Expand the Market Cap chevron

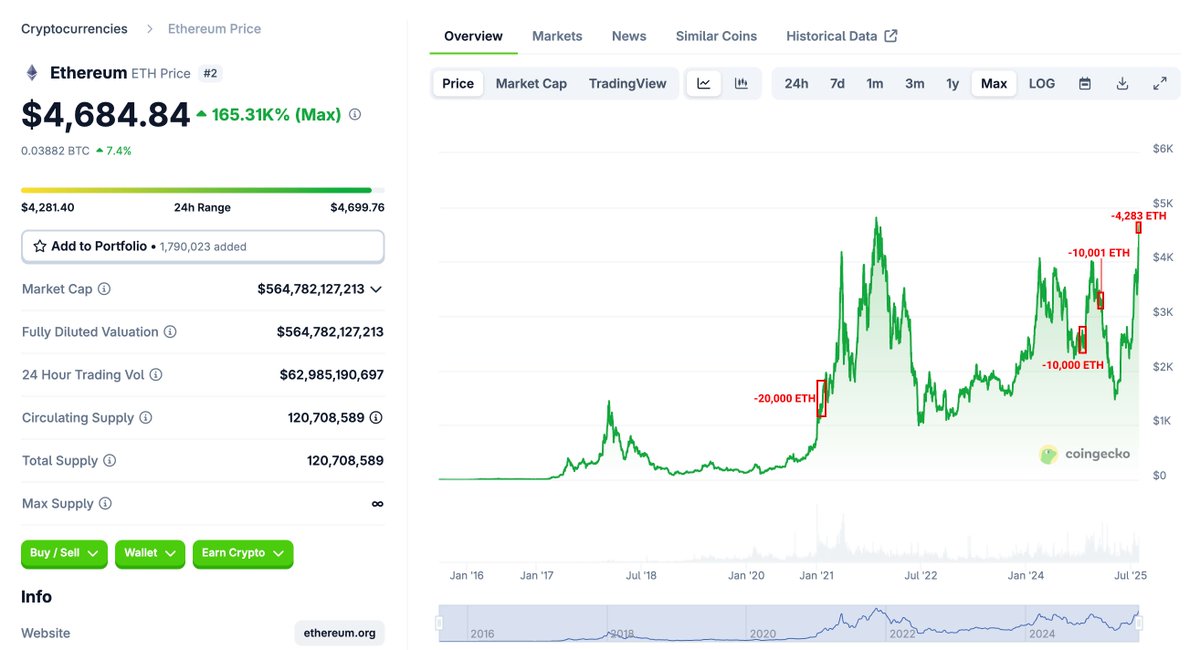(376, 289)
